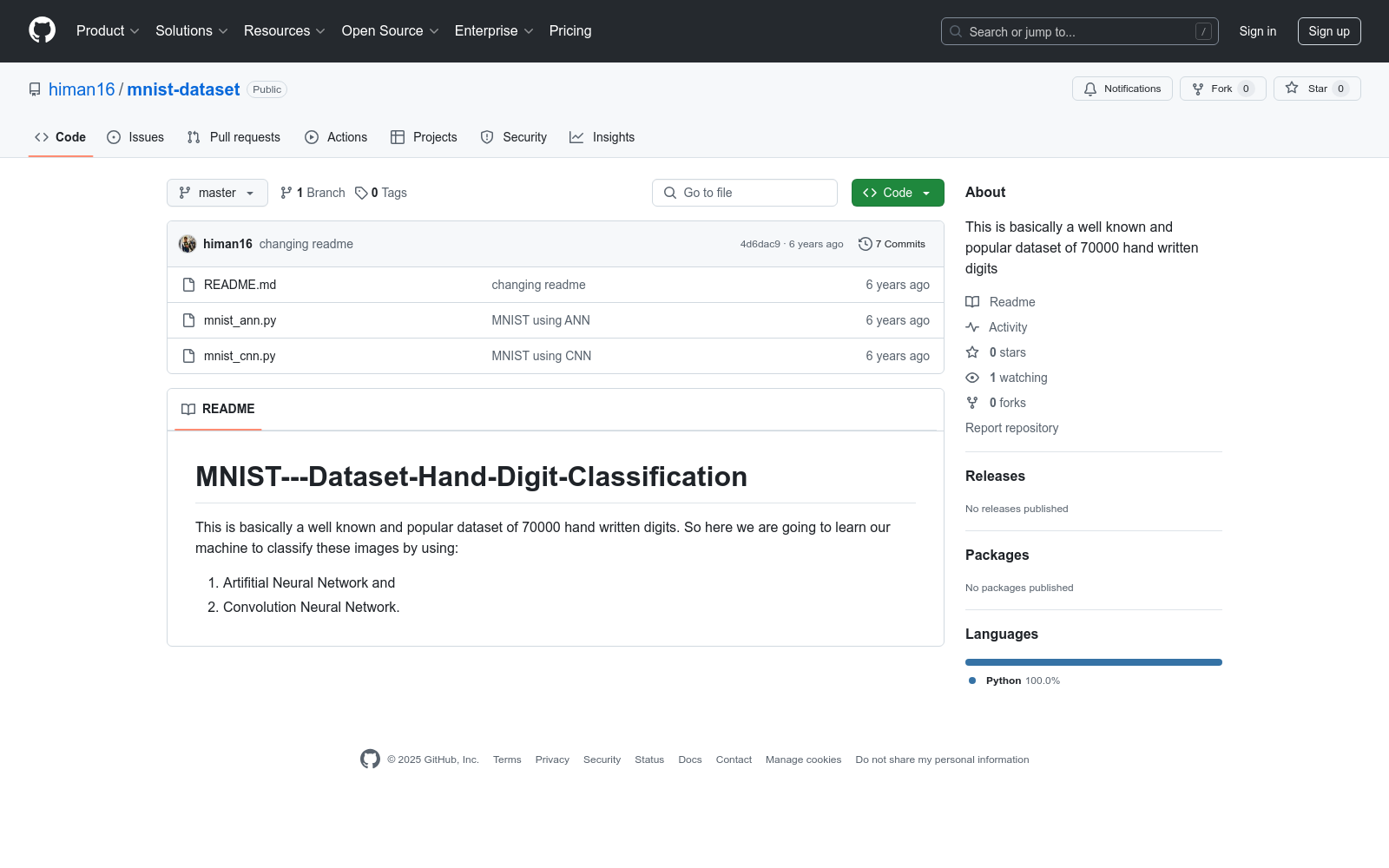Viewport: 1389px width, 868px height.
Task: Click the himan16 avatar thumbnail
Action: (188, 244)
